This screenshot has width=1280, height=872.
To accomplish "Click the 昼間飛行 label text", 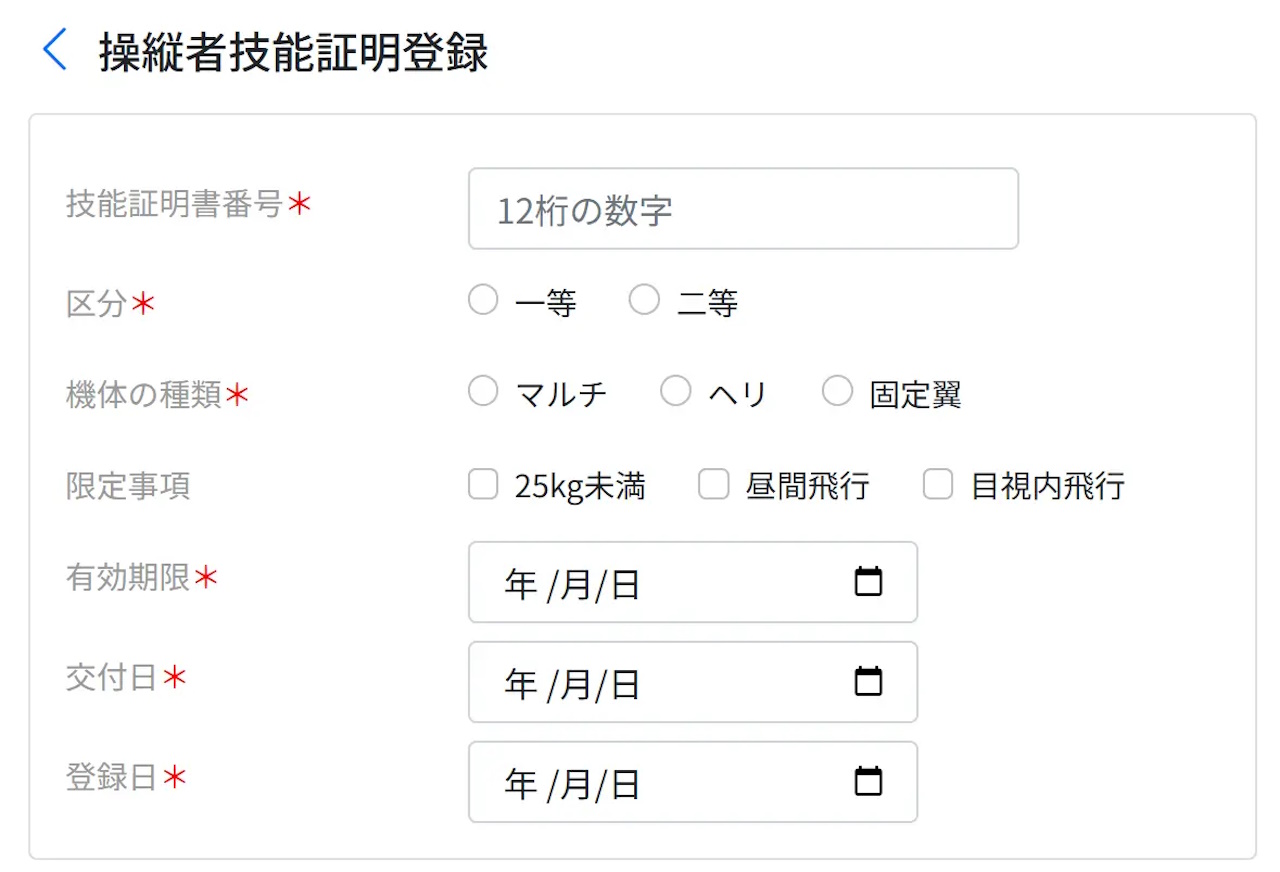I will (808, 488).
